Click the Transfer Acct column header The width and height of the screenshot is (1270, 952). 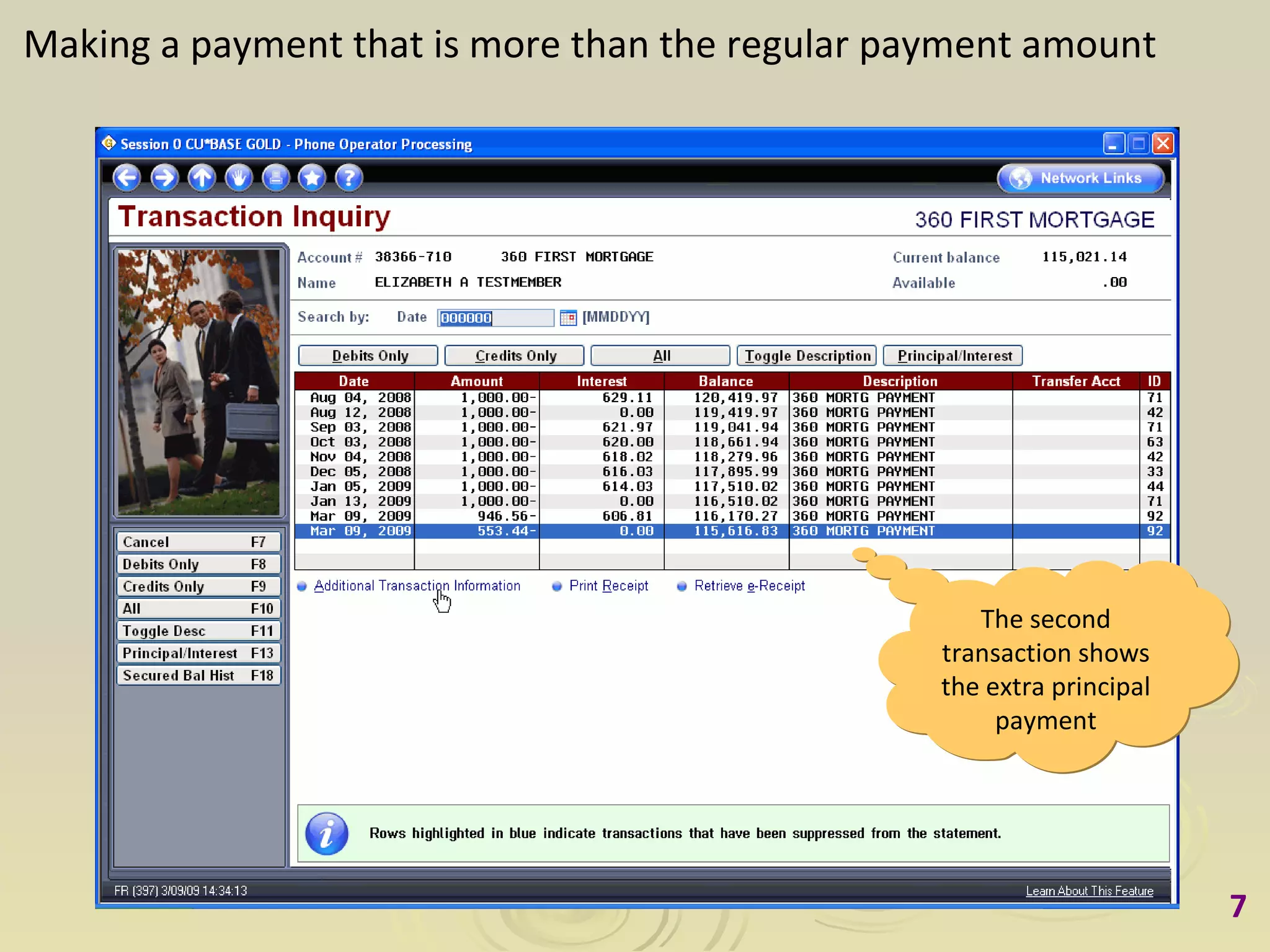click(1076, 381)
